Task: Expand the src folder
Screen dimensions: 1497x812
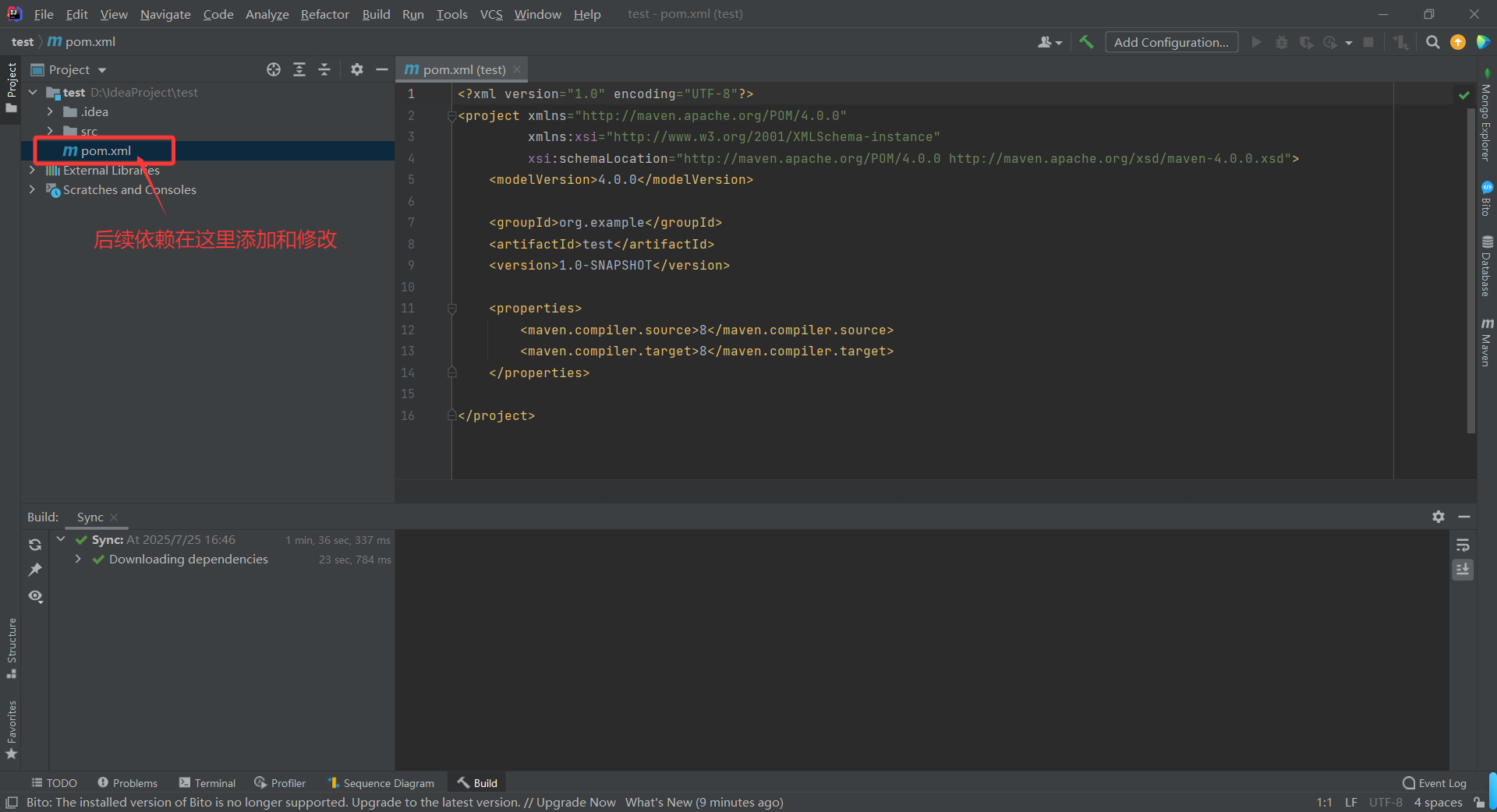Action: point(50,131)
